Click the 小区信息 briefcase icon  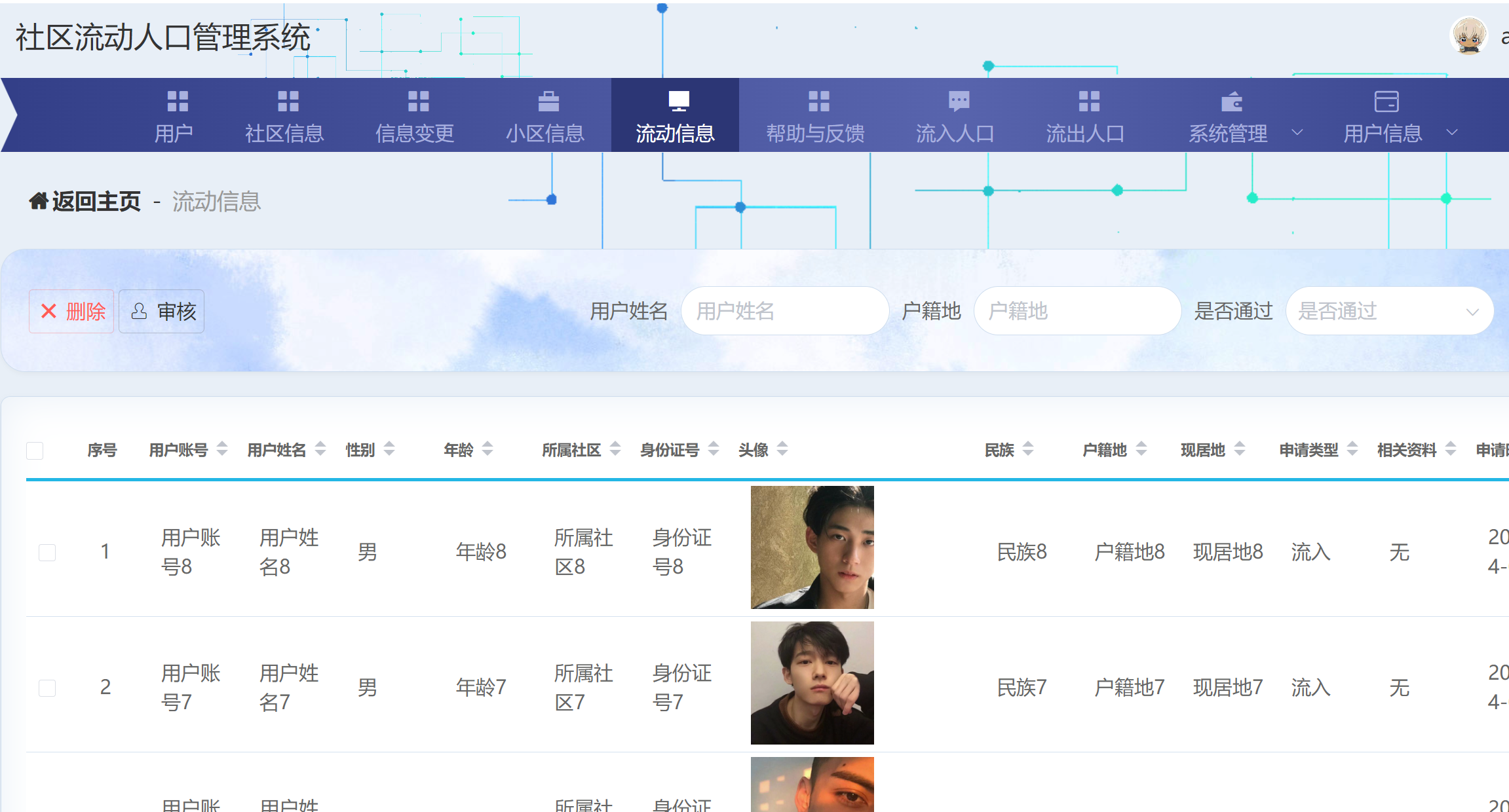[x=548, y=101]
